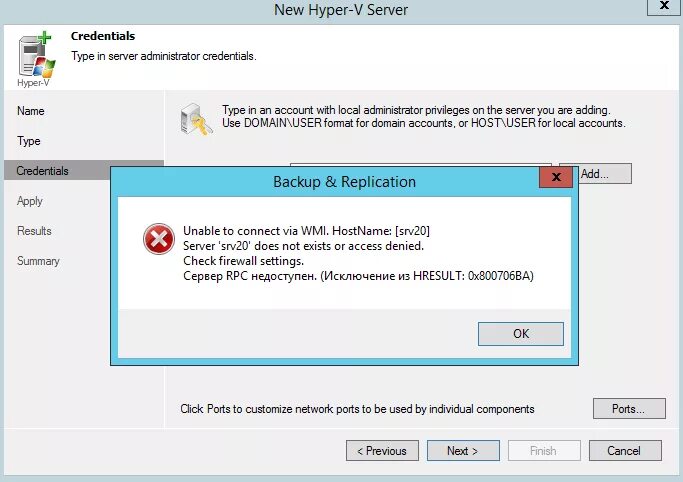Click the credentials key and user icon
The width and height of the screenshot is (683, 482).
click(195, 120)
